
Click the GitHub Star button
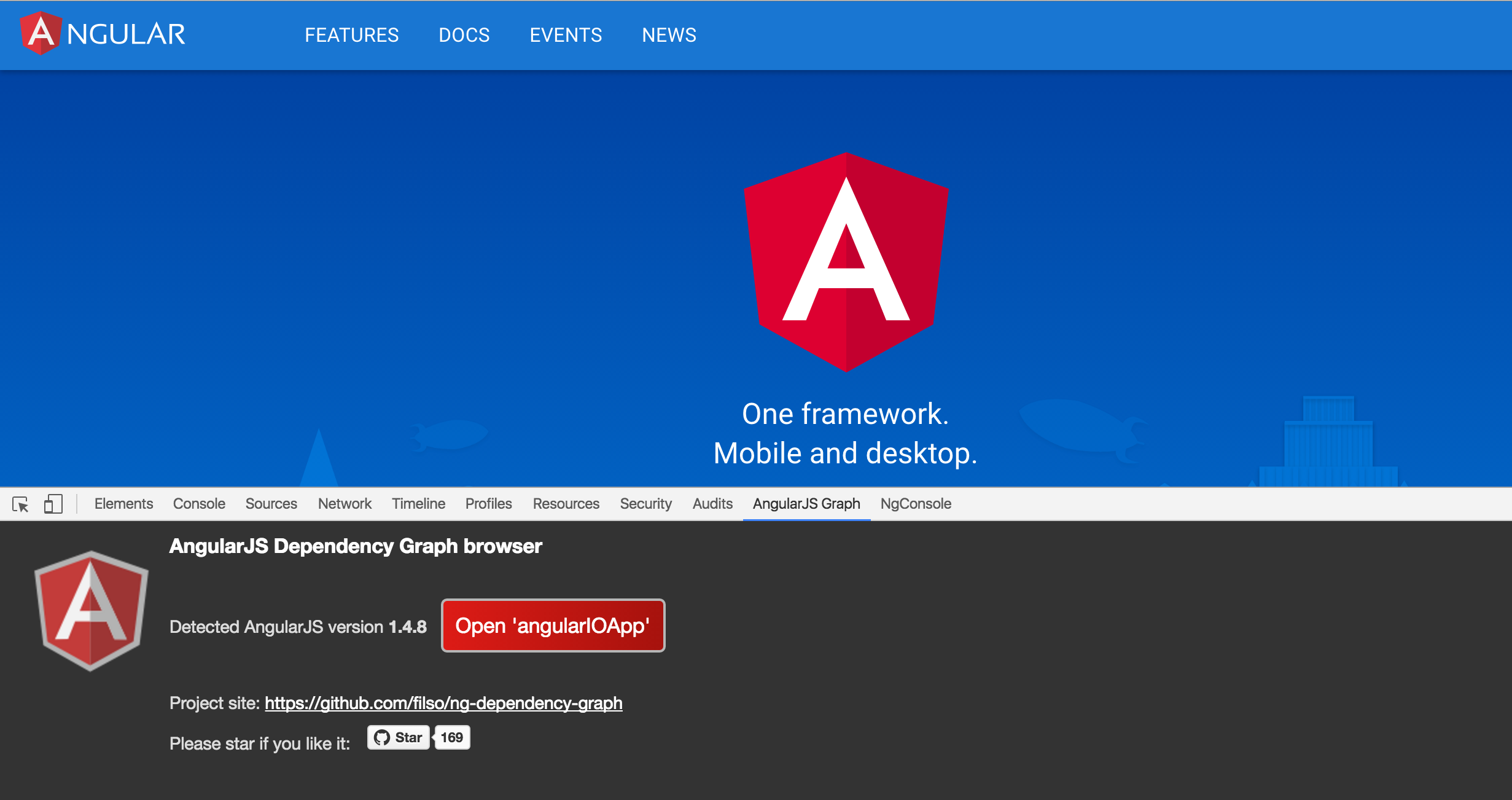click(x=399, y=737)
